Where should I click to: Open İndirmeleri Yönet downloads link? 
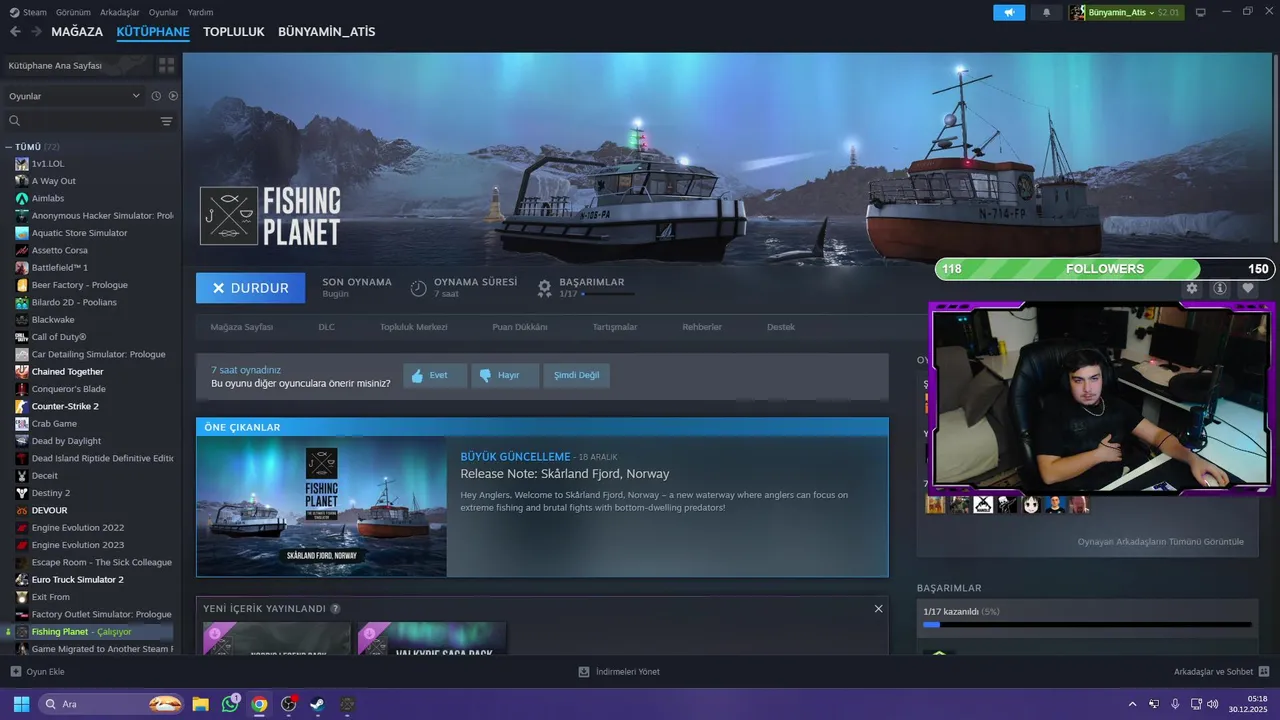[619, 672]
